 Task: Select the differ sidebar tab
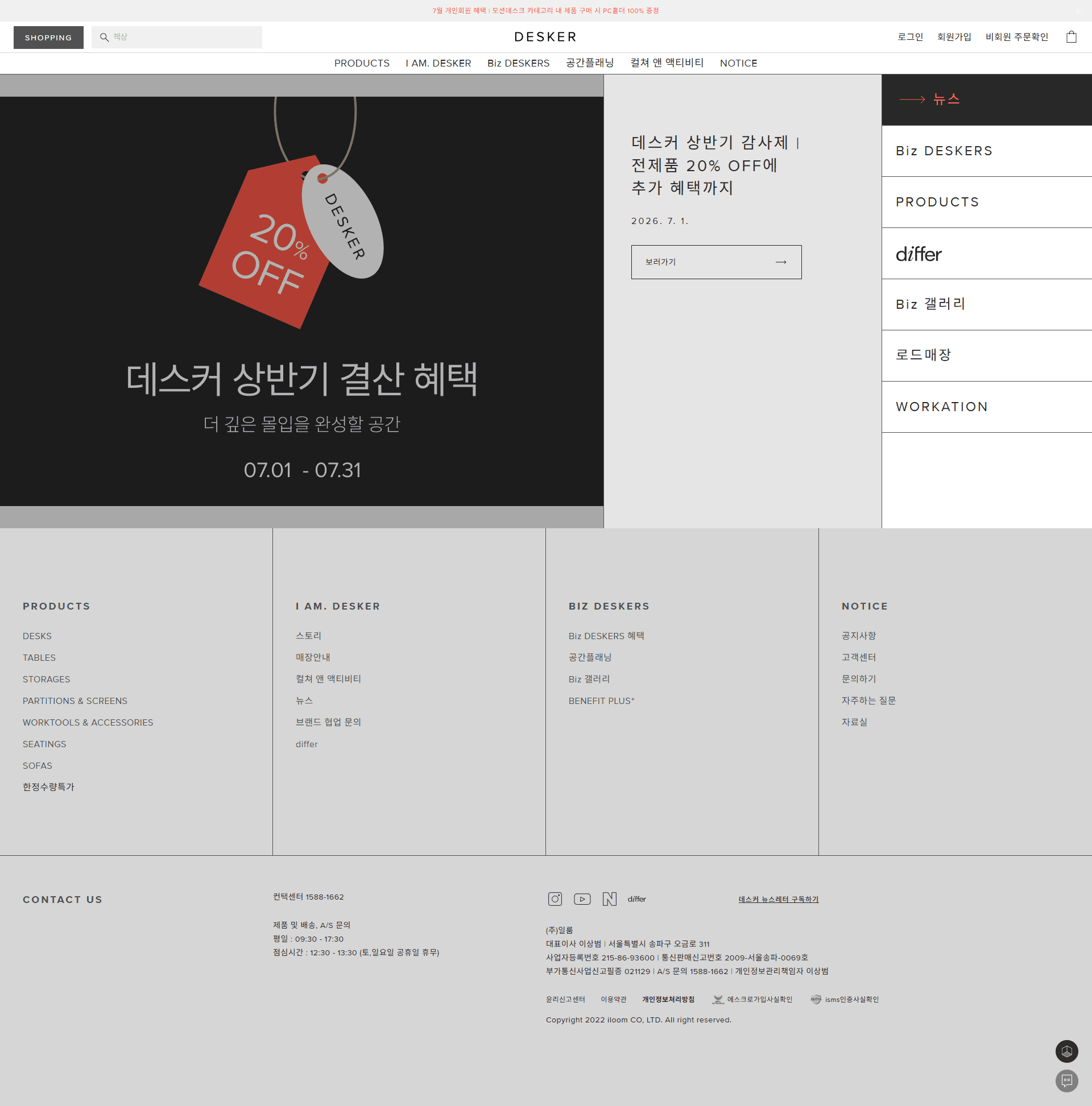[x=986, y=254]
